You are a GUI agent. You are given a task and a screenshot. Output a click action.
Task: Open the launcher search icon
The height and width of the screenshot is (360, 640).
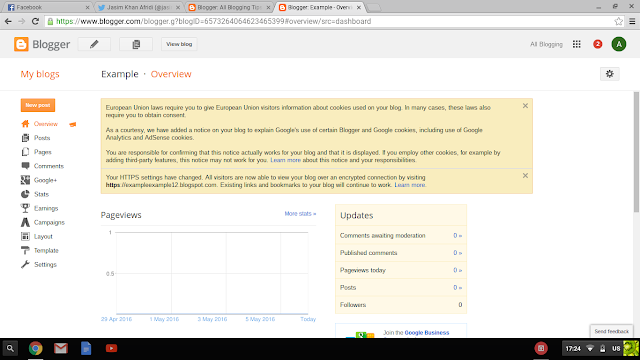pos(10,349)
